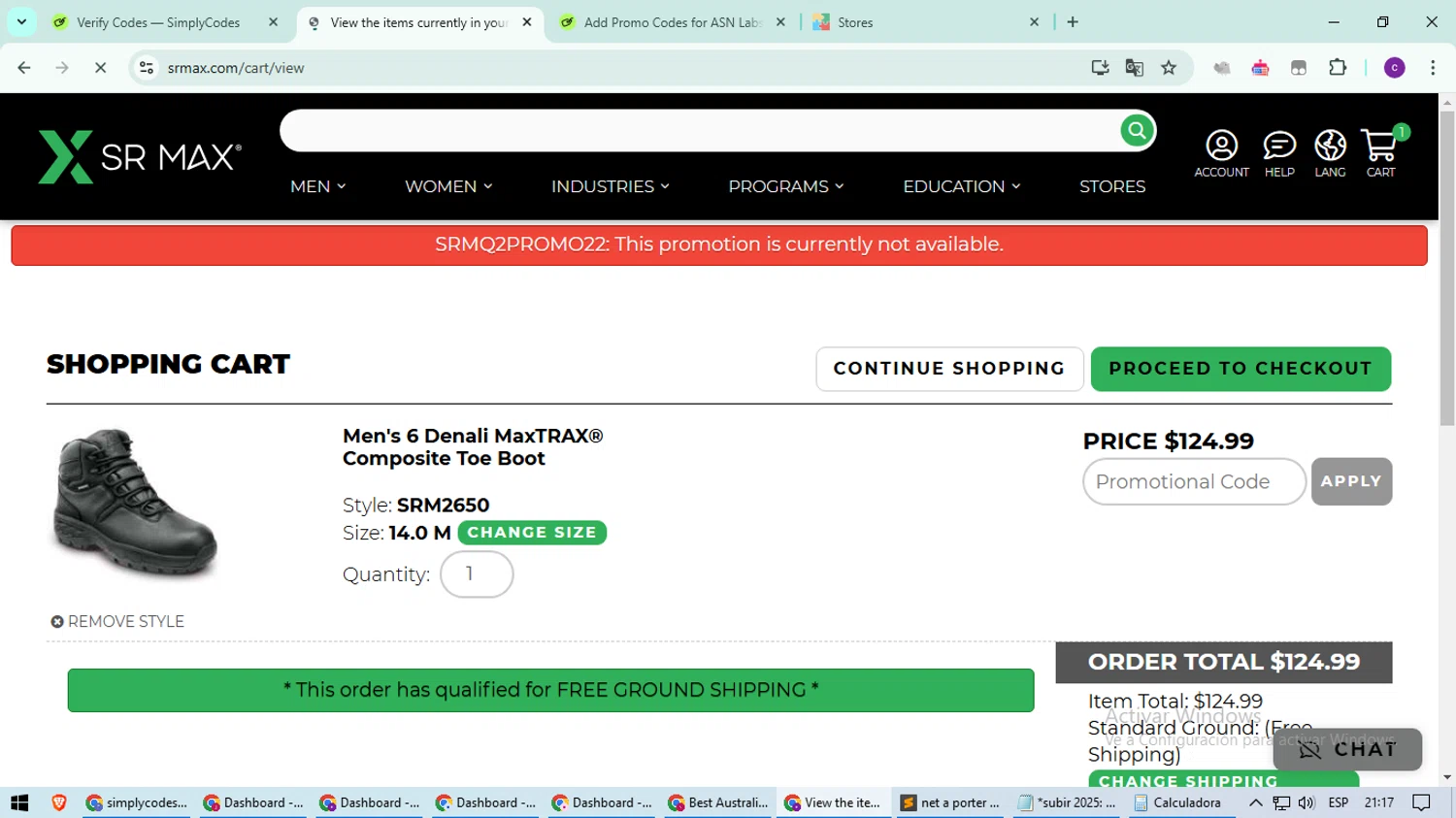Screen dimensions: 1456x818
Task: Click the green search magnifier button
Action: pyautogui.click(x=1137, y=130)
